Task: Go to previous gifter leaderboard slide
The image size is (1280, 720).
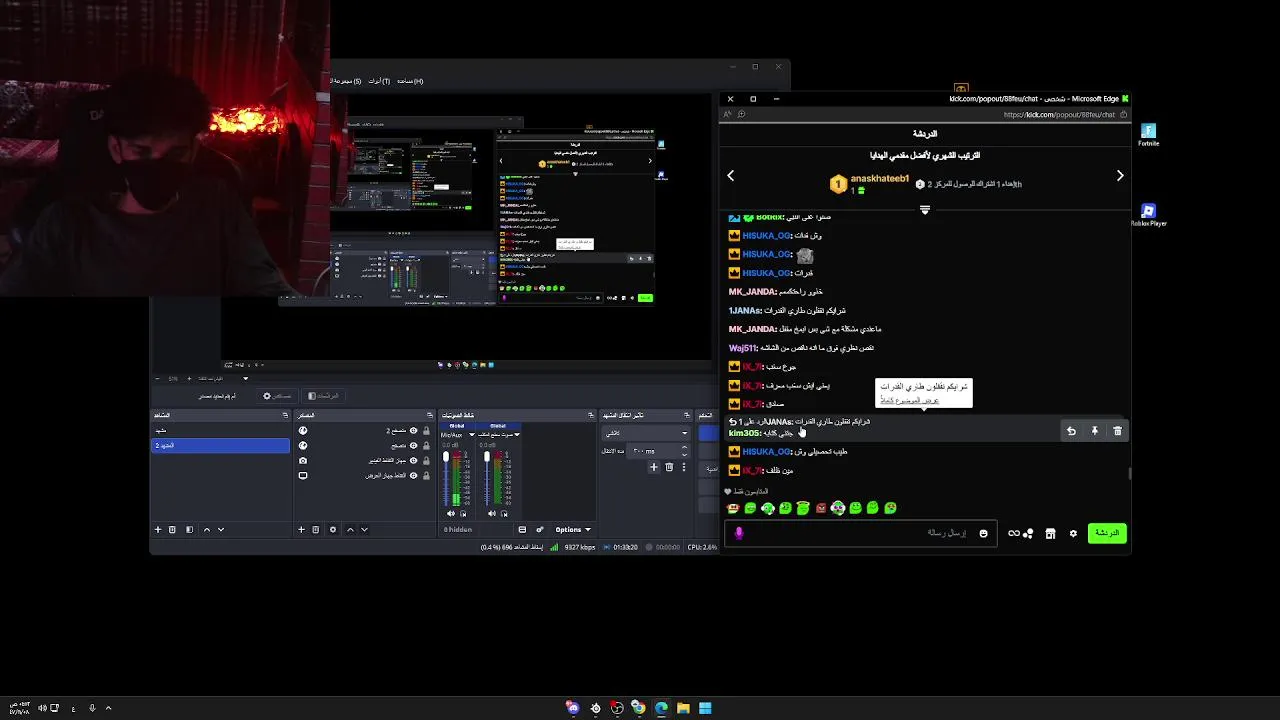Action: (x=730, y=176)
